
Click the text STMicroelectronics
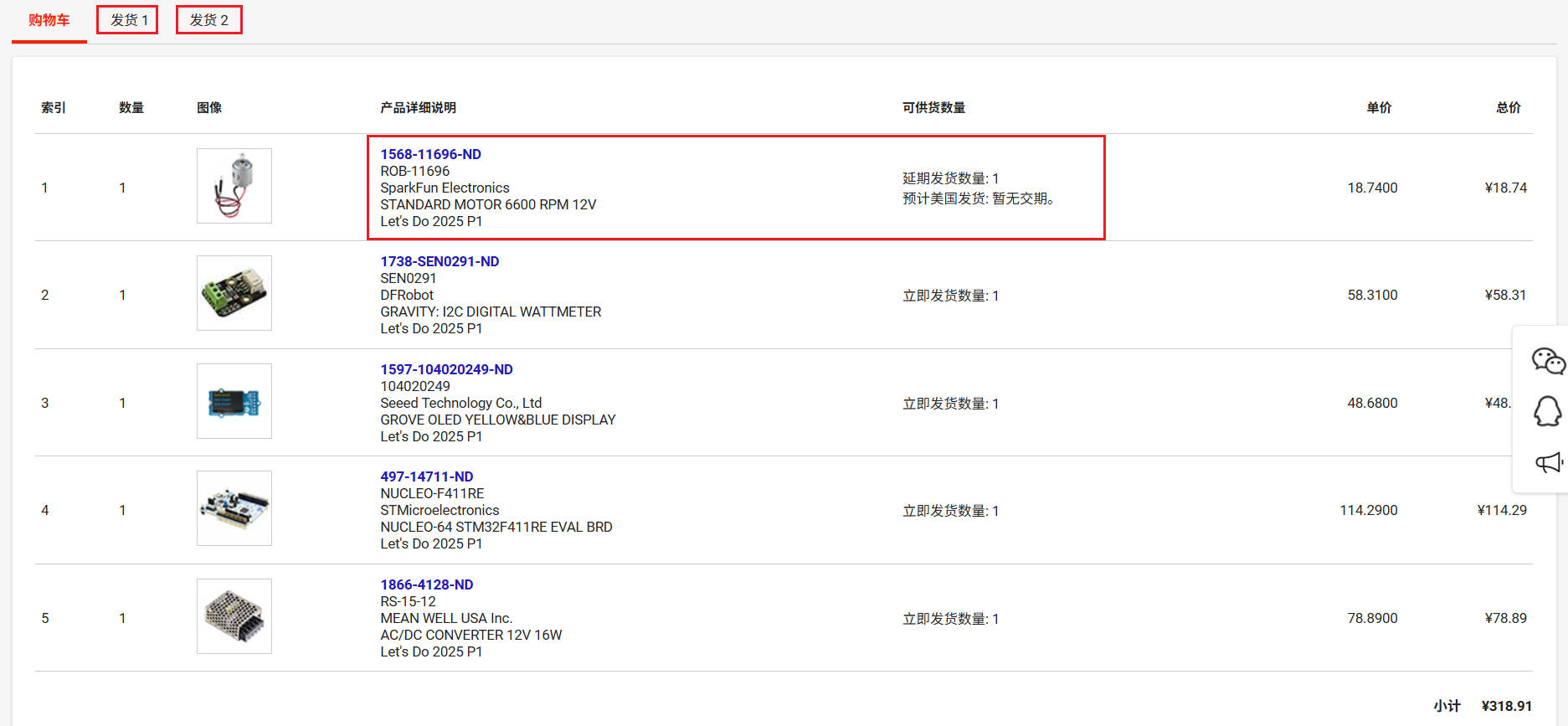(x=440, y=510)
